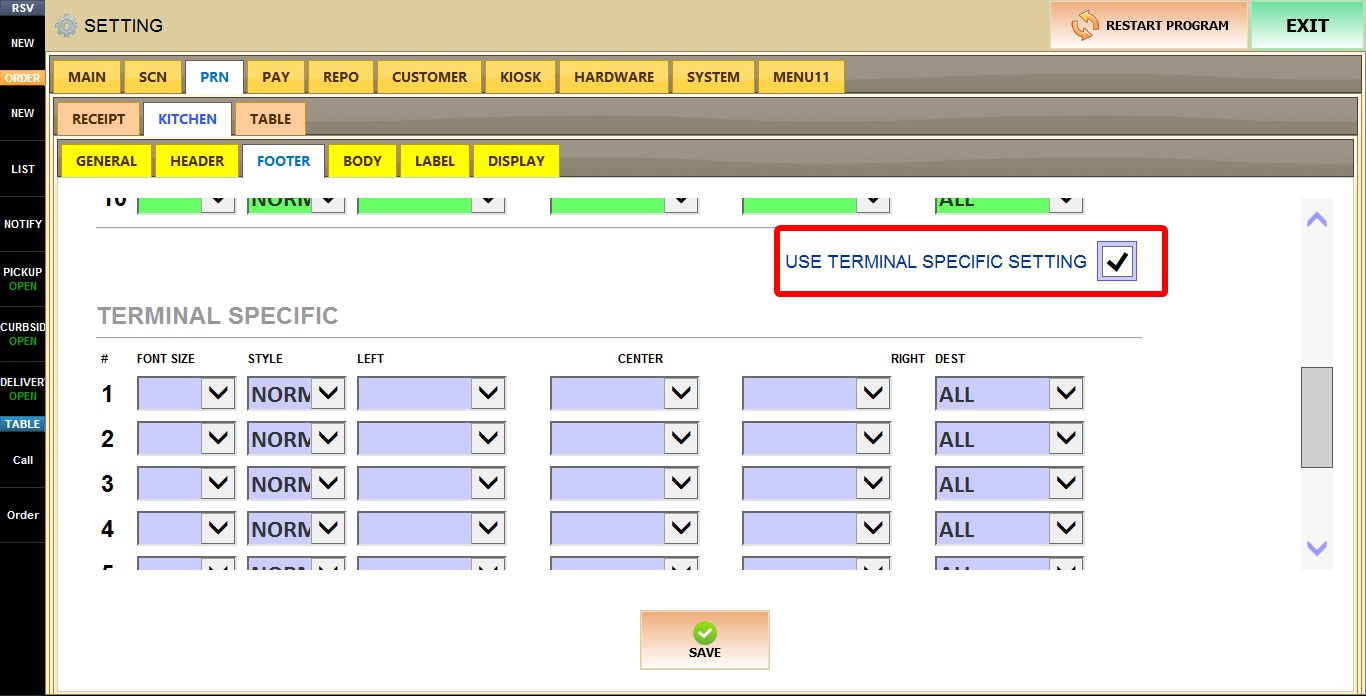
Task: Click the vertical scrollbar thumb
Action: [1317, 417]
